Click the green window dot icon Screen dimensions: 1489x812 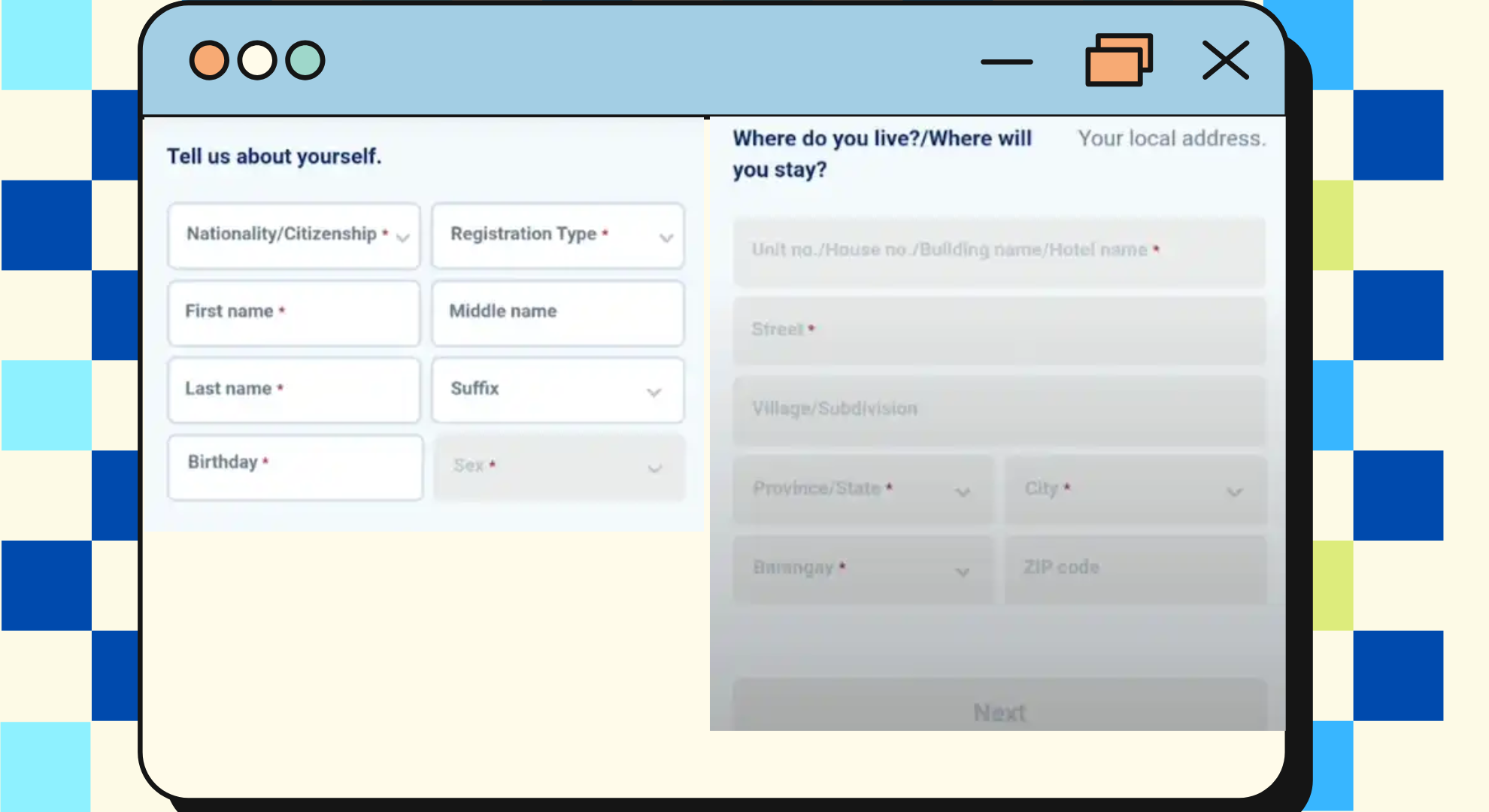(305, 60)
